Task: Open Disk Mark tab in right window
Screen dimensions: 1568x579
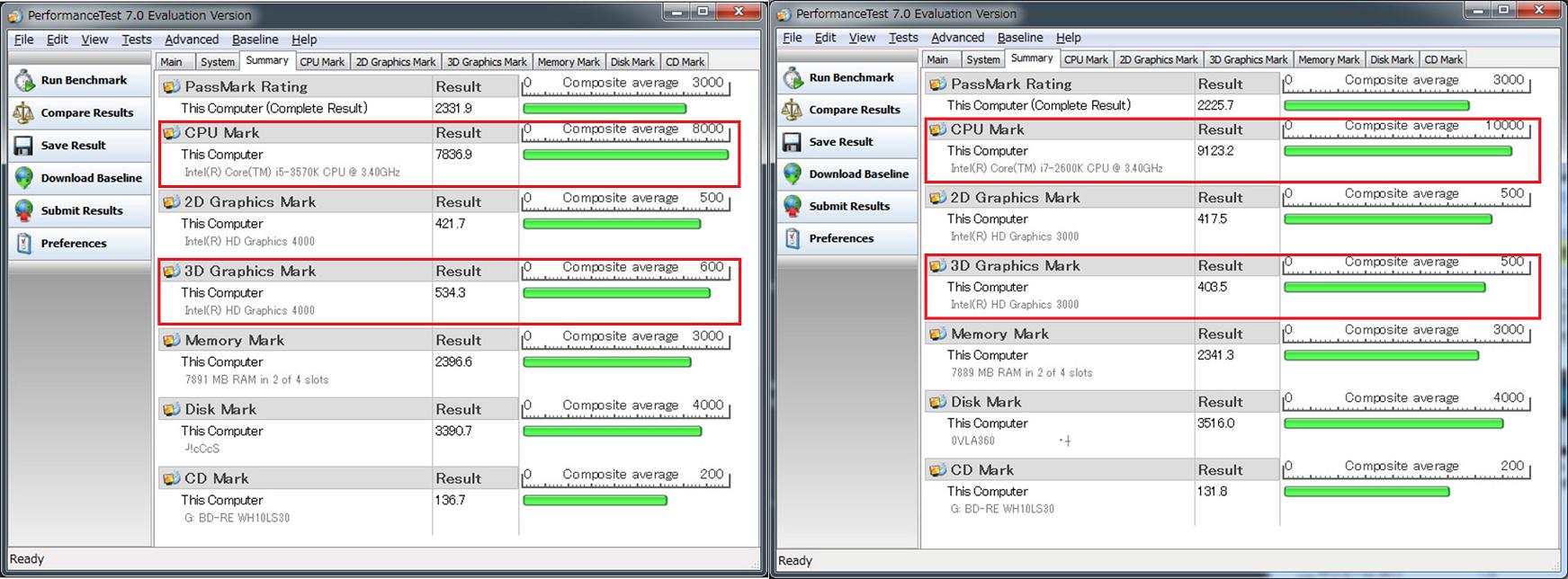Action: [x=1392, y=59]
